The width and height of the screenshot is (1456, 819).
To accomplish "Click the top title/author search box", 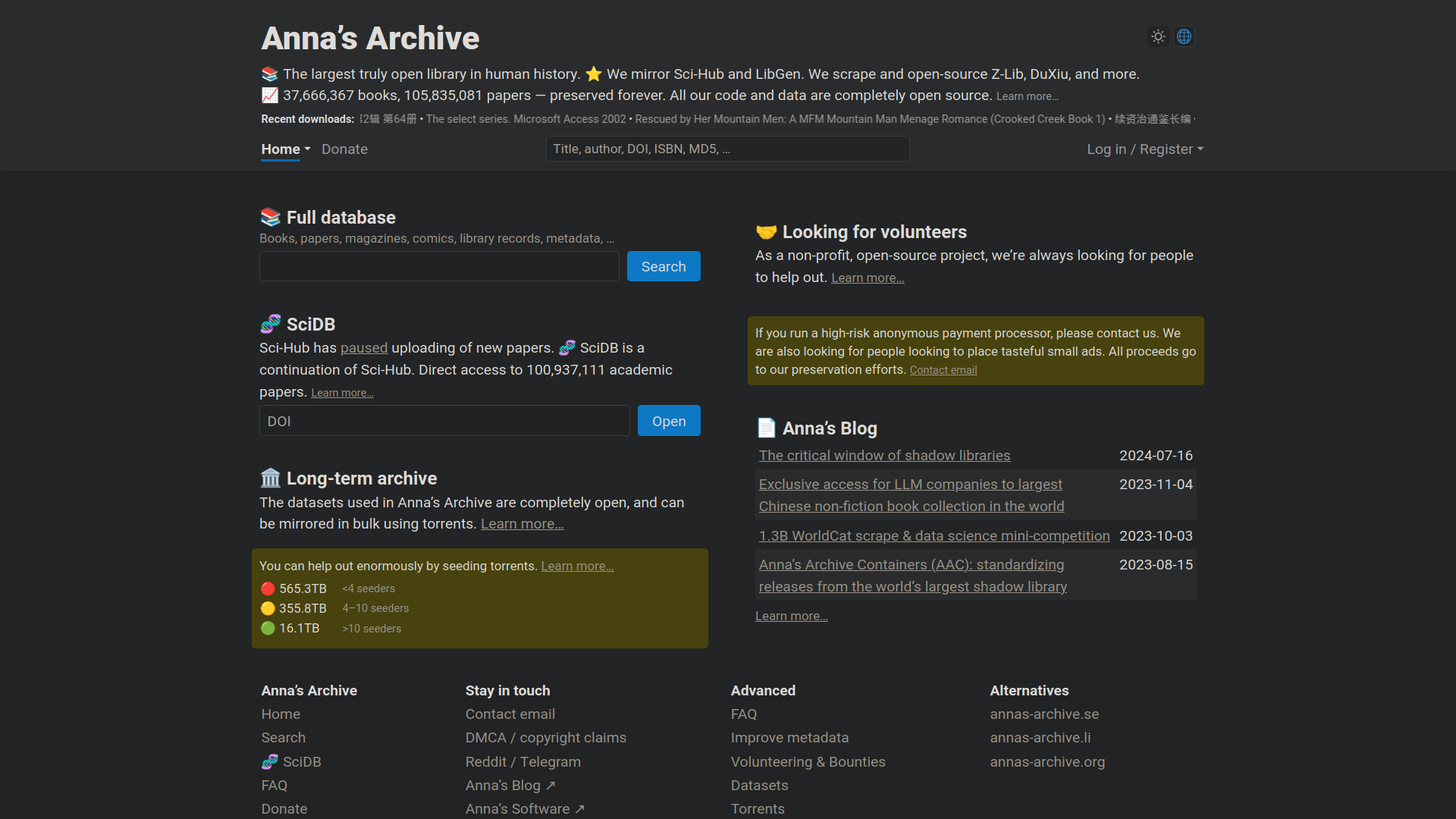I will [x=726, y=149].
